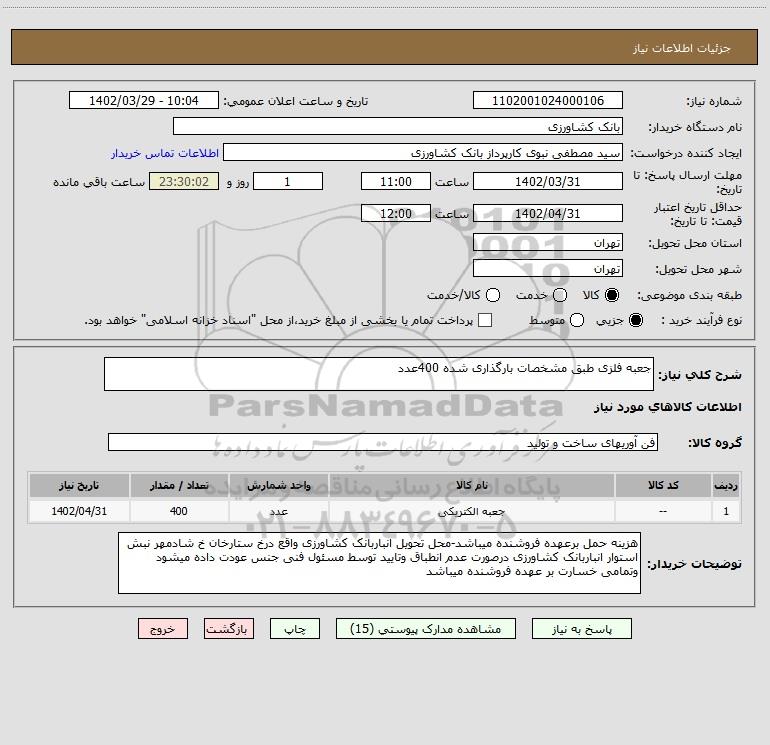Click the 11:00 deadline time field

coord(396,181)
